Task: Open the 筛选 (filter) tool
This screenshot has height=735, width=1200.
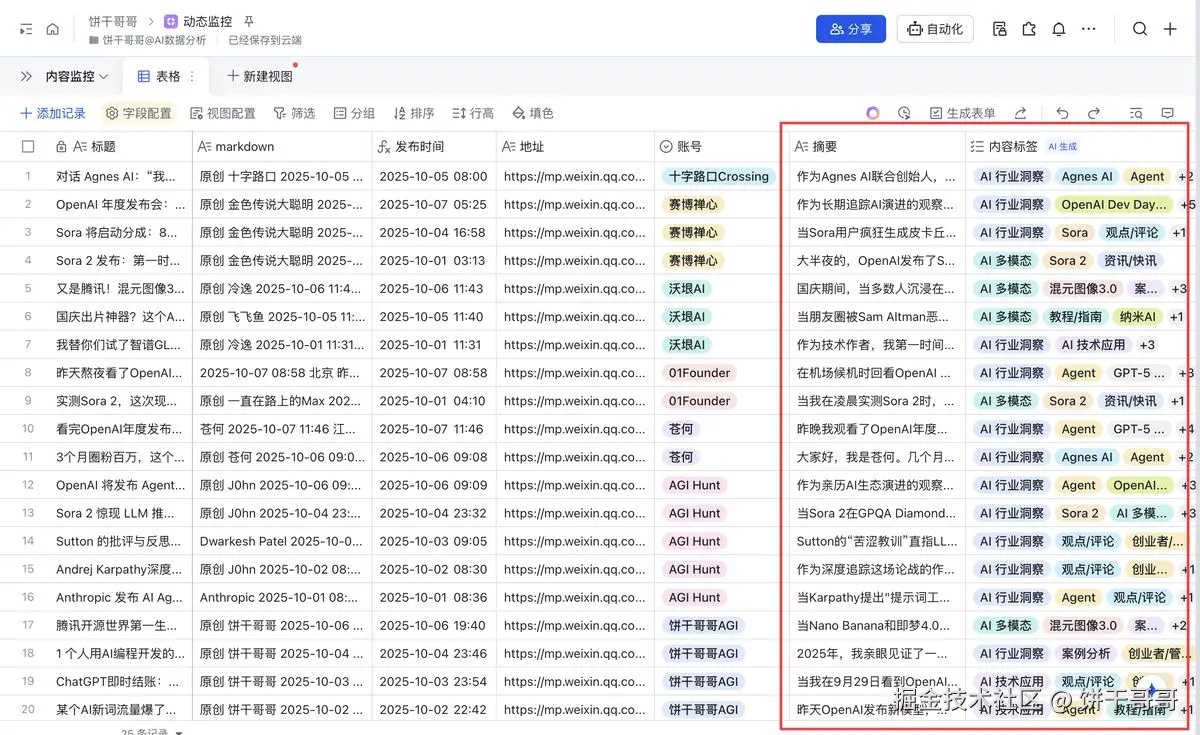Action: 294,113
